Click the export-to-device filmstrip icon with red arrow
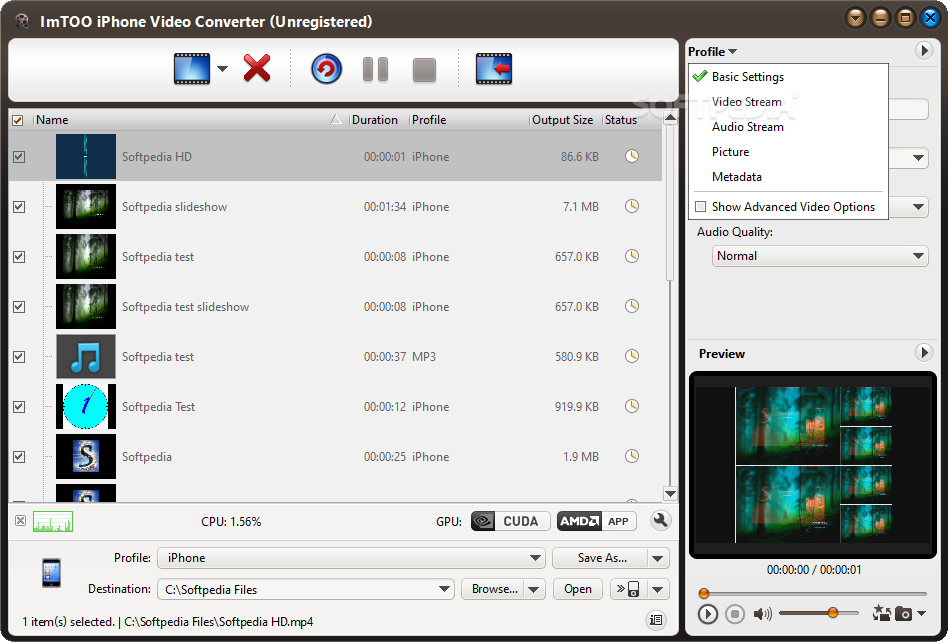Screen dimensions: 948x642 pos(494,69)
